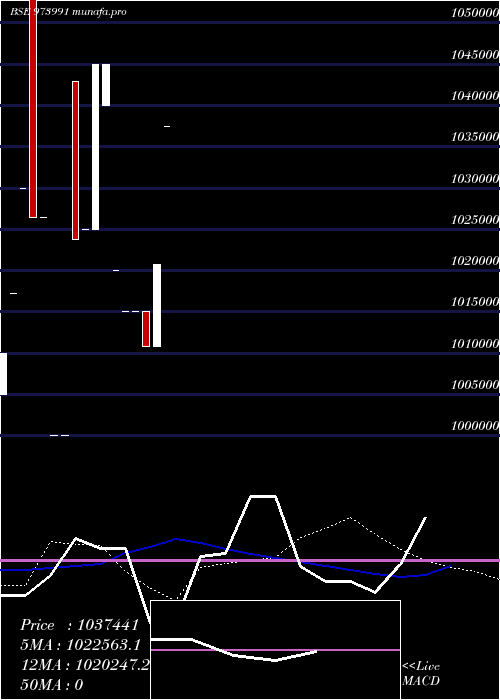Image resolution: width=500 pixels, height=700 pixels.
Task: Select the red candle topping near 1043000
Action: pos(75,160)
